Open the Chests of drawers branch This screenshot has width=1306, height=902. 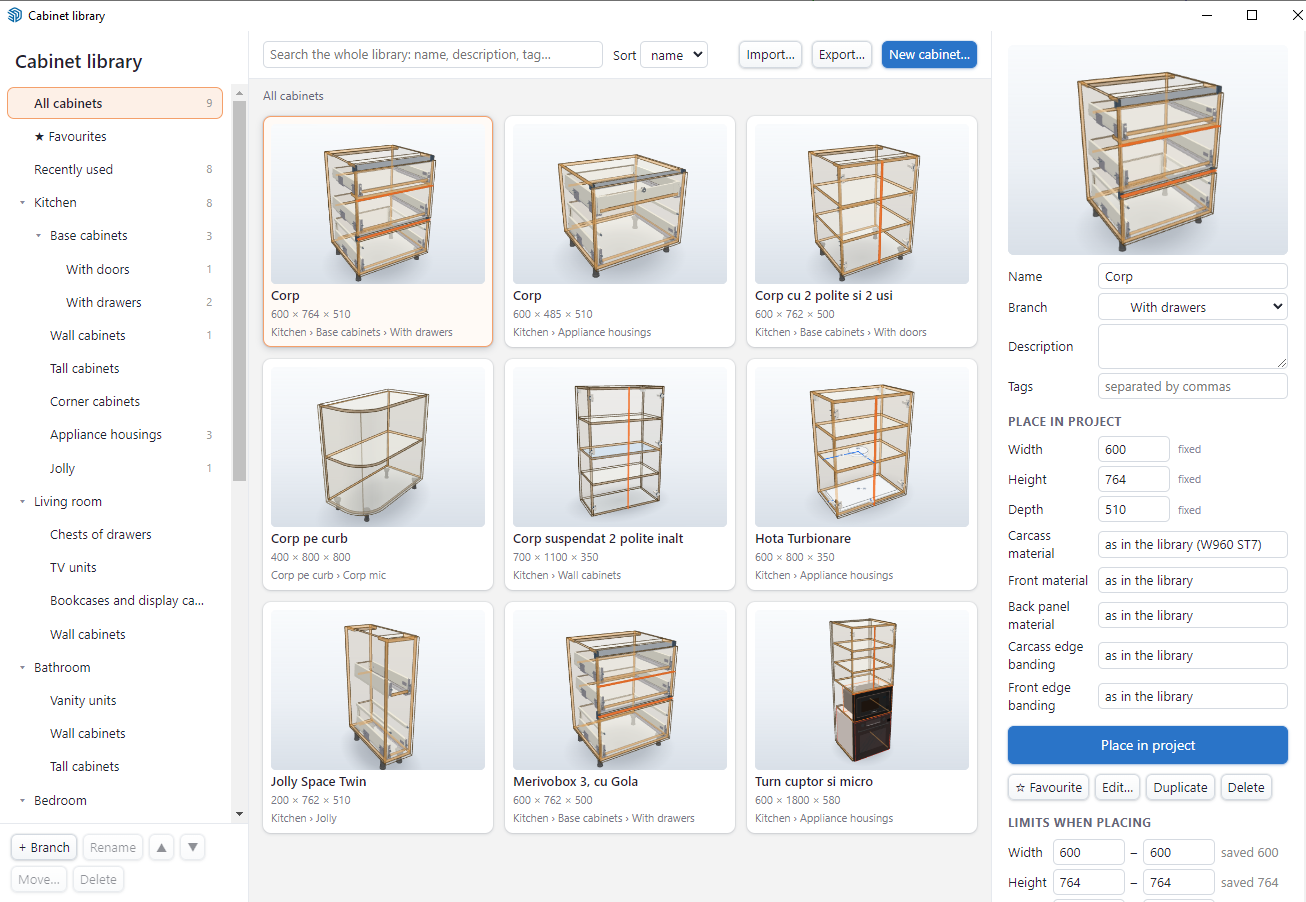click(x=115, y=535)
